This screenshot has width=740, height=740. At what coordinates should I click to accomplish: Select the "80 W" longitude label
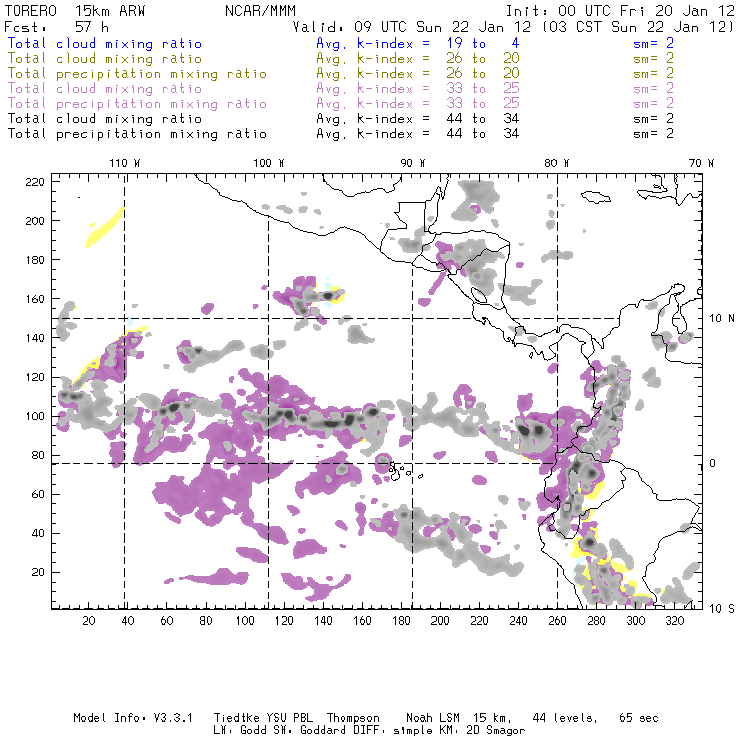557,163
